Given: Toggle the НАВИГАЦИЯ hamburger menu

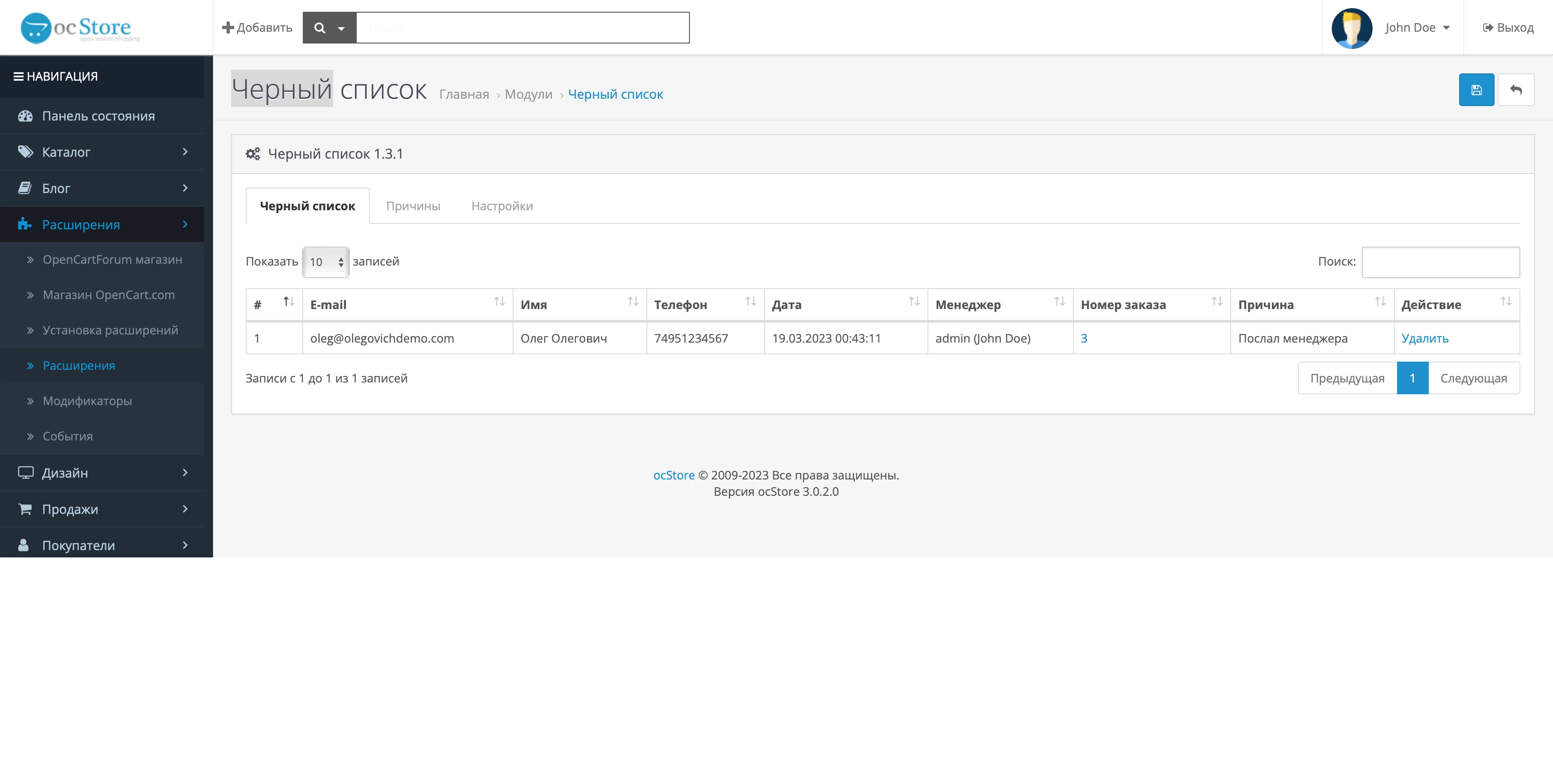Looking at the screenshot, I should [55, 77].
